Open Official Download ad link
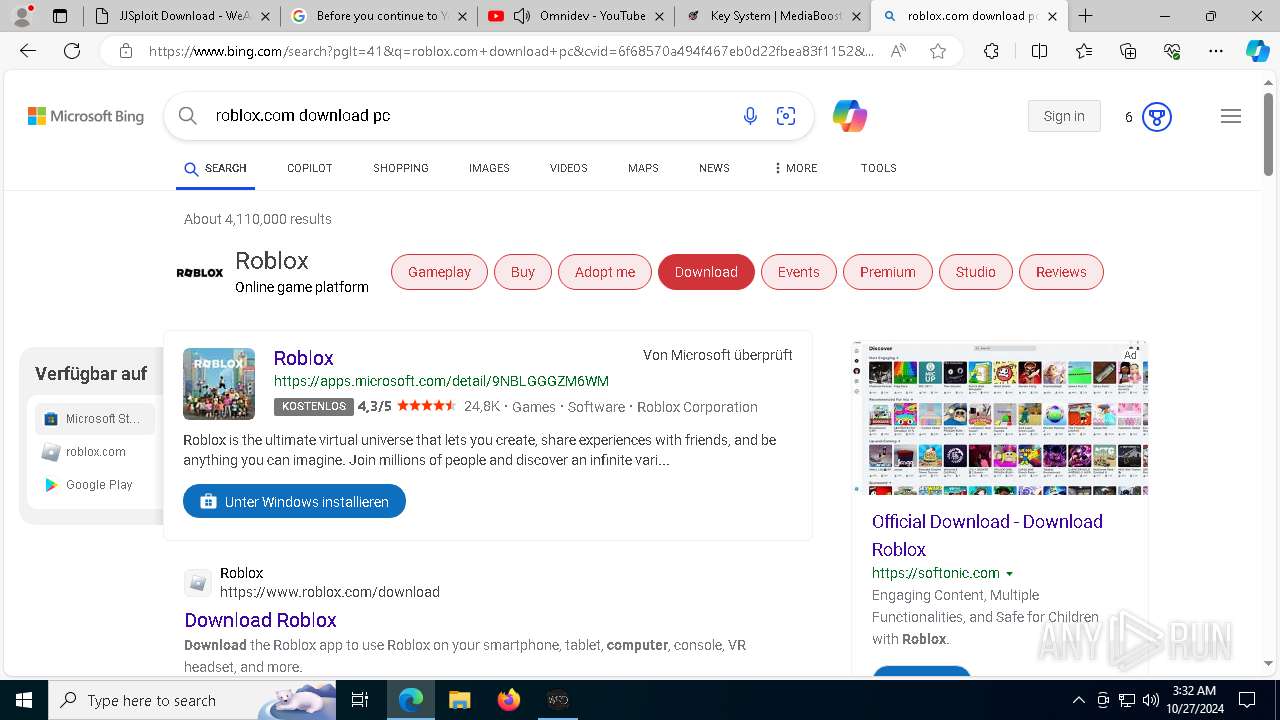 coord(987,535)
